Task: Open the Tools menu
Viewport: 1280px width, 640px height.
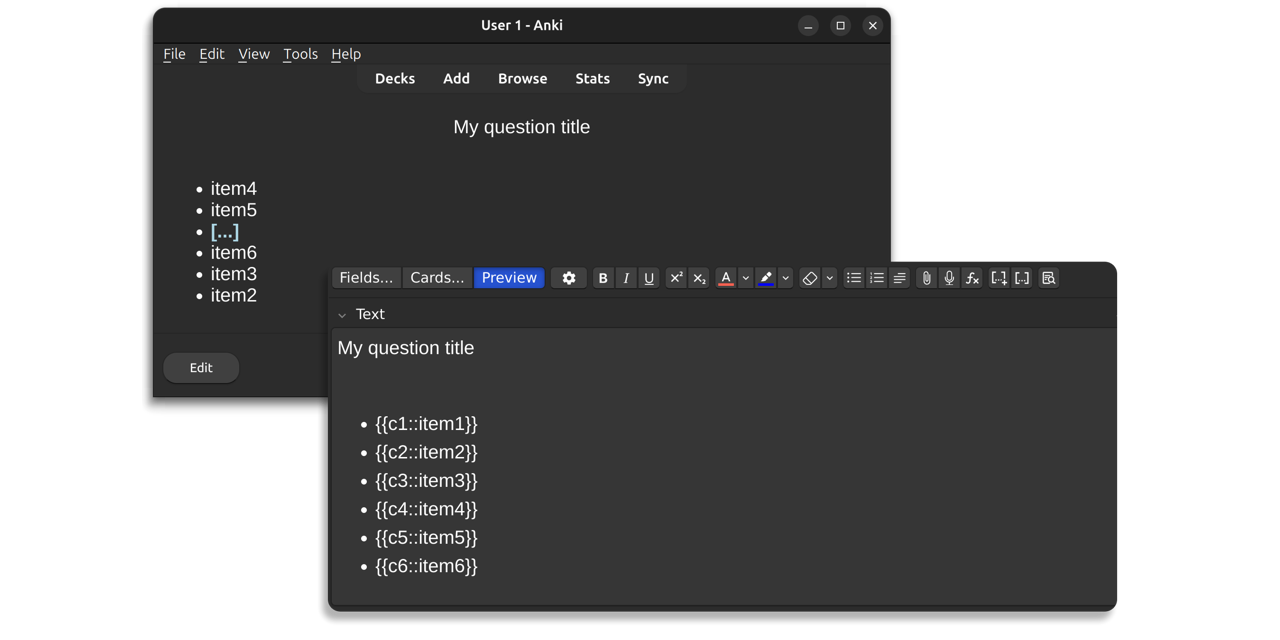Action: 300,54
